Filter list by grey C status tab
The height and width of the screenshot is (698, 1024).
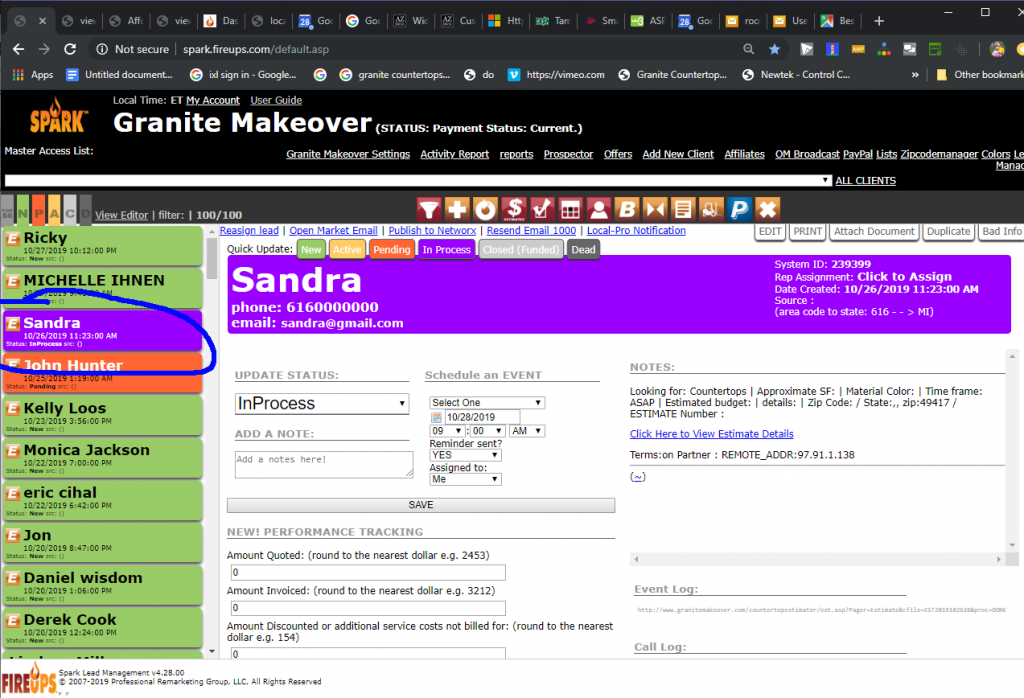tap(69, 209)
